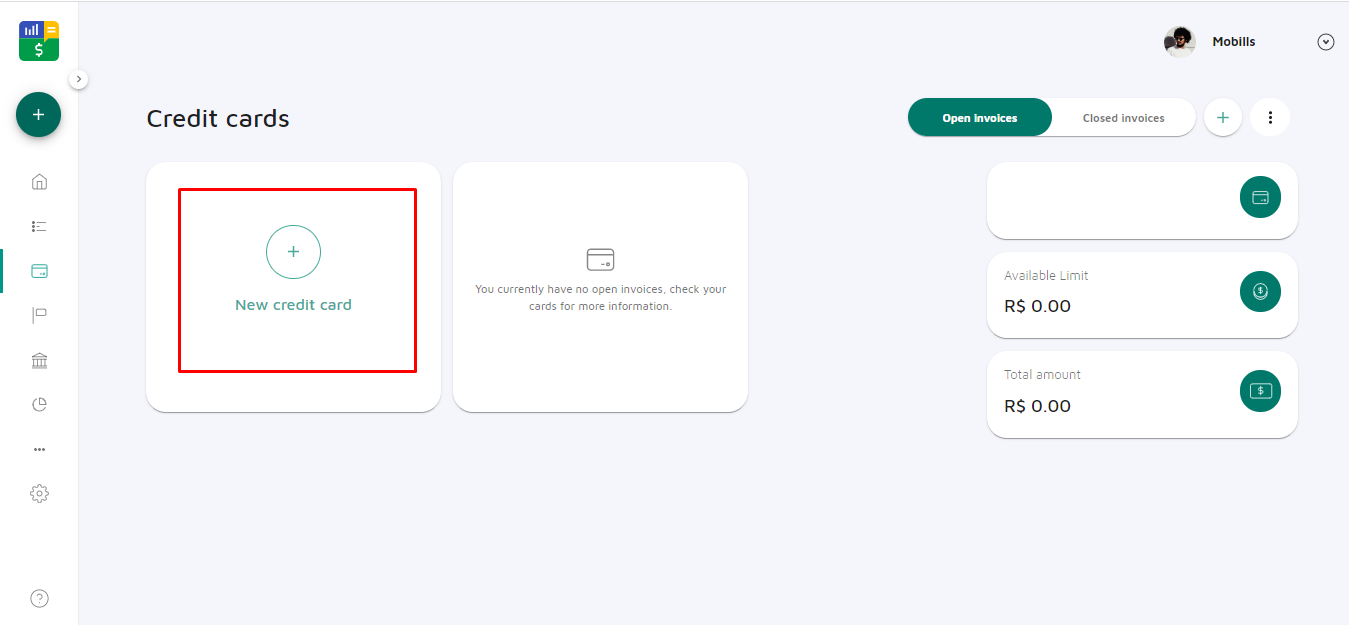Click the Mobills profile avatar
1349x625 pixels.
click(1180, 42)
